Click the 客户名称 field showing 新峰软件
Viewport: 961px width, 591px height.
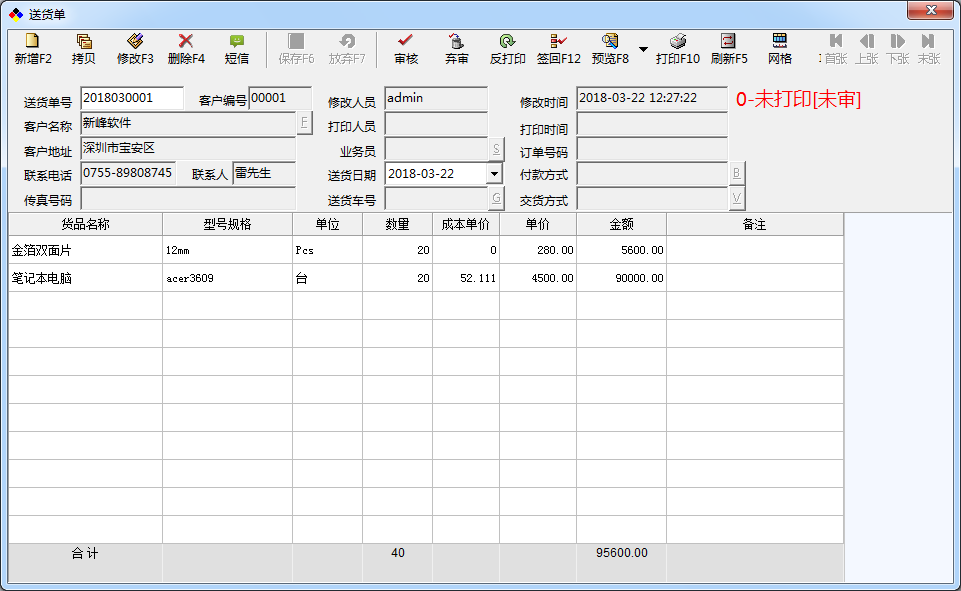189,123
